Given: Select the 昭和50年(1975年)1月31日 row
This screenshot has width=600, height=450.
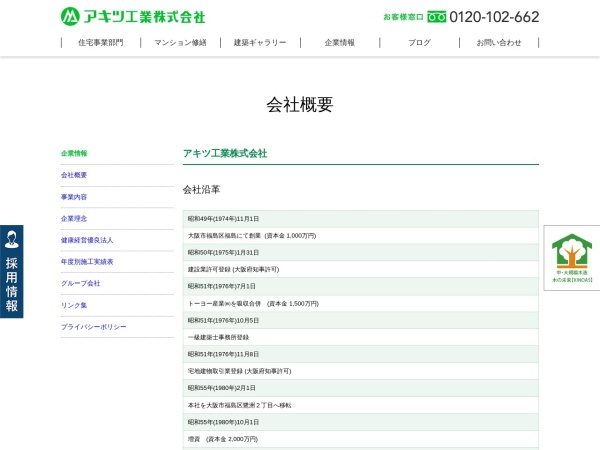Looking at the screenshot, I should pos(361,253).
